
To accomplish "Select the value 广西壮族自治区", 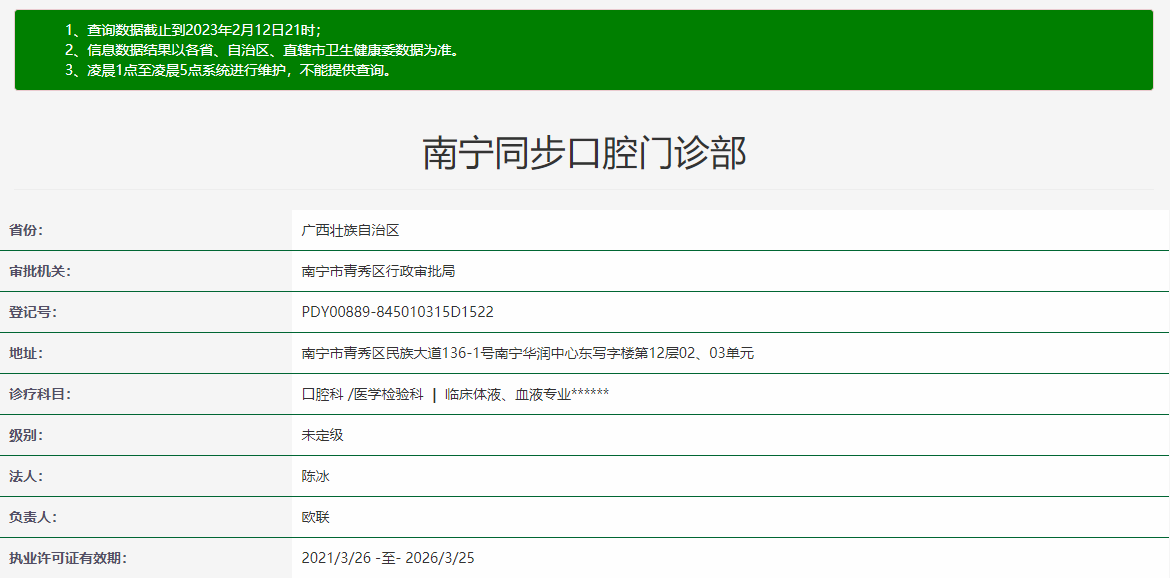I will point(351,230).
